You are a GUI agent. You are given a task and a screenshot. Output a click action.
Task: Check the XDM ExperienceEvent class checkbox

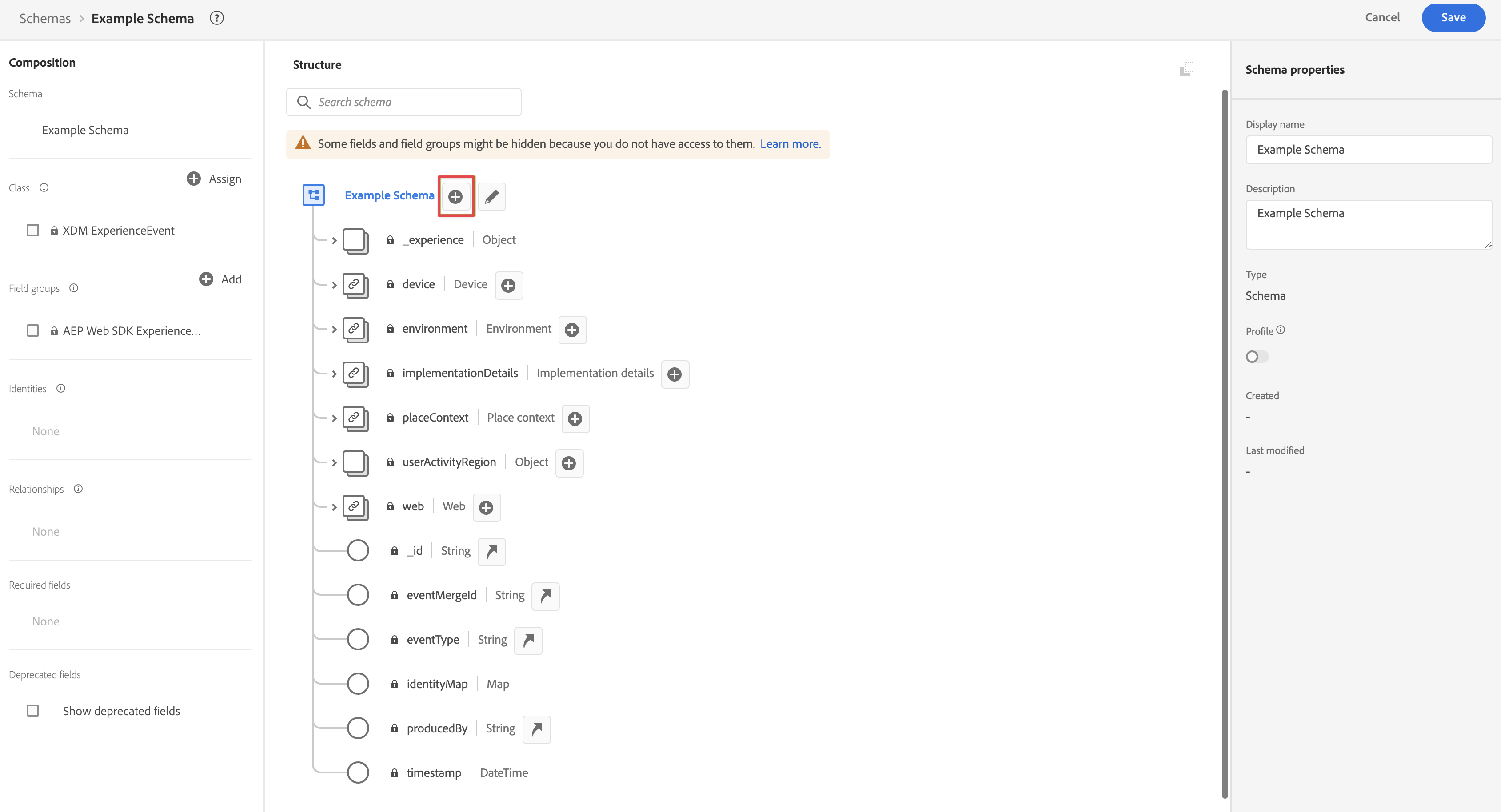pos(33,230)
